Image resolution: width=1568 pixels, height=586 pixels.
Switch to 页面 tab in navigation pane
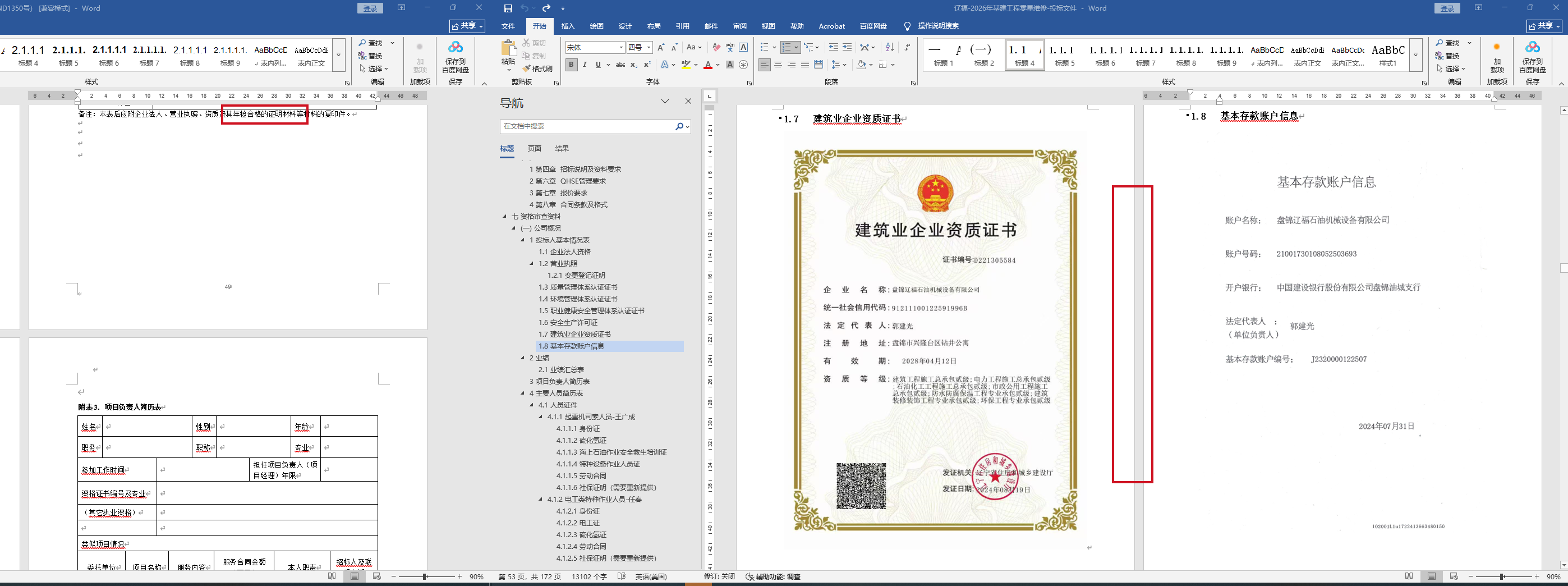click(x=535, y=149)
